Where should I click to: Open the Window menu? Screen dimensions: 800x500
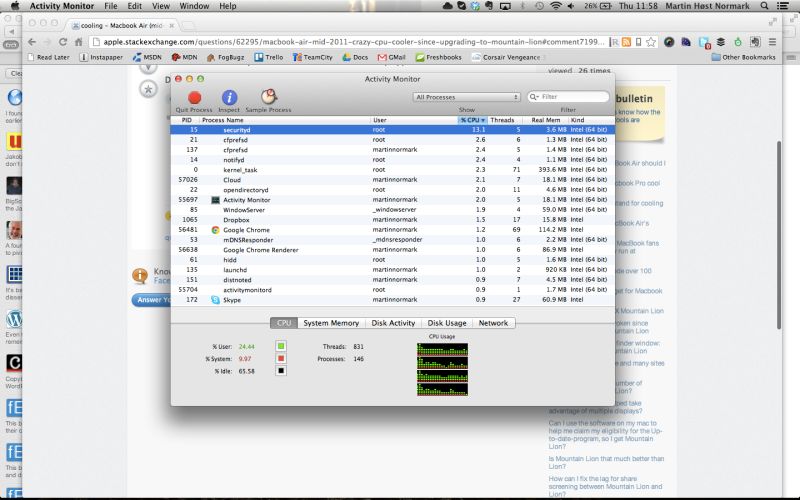(194, 6)
